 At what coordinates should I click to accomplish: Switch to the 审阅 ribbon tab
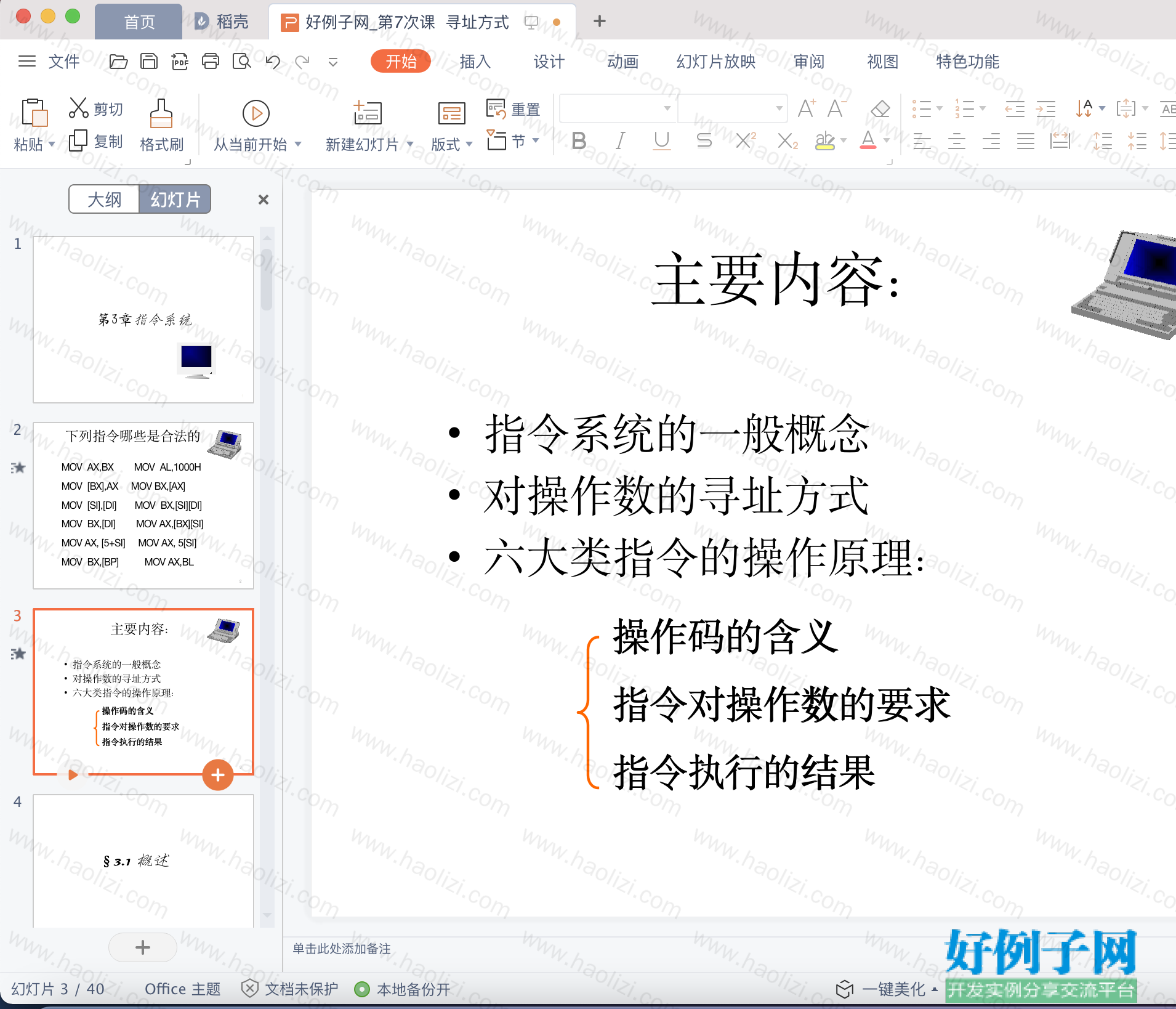click(808, 62)
